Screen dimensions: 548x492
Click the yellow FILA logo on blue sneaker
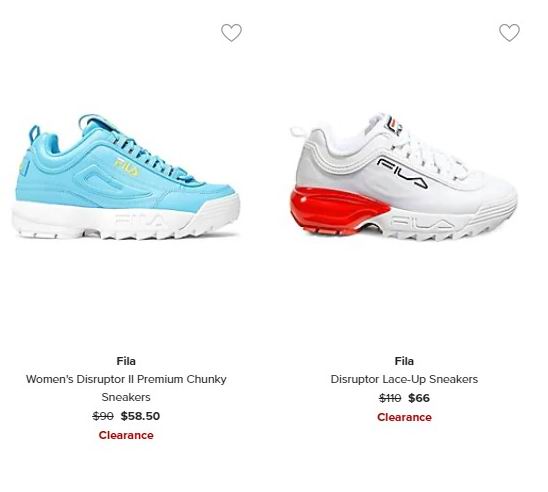tap(127, 167)
